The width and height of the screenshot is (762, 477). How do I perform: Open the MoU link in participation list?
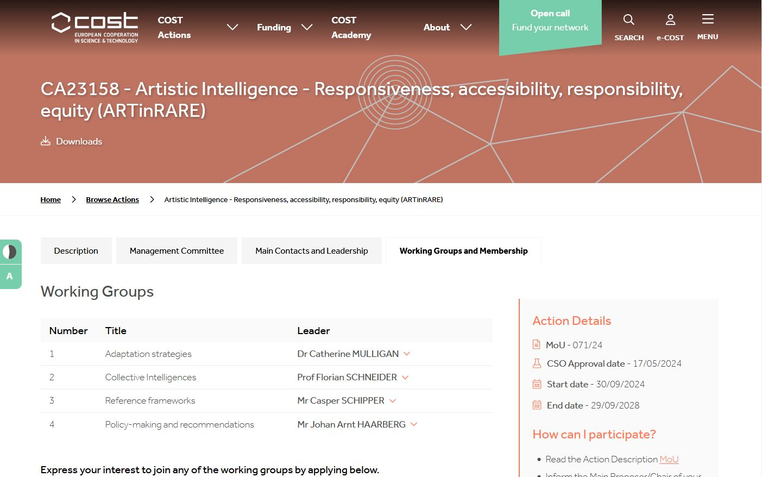pyautogui.click(x=669, y=459)
